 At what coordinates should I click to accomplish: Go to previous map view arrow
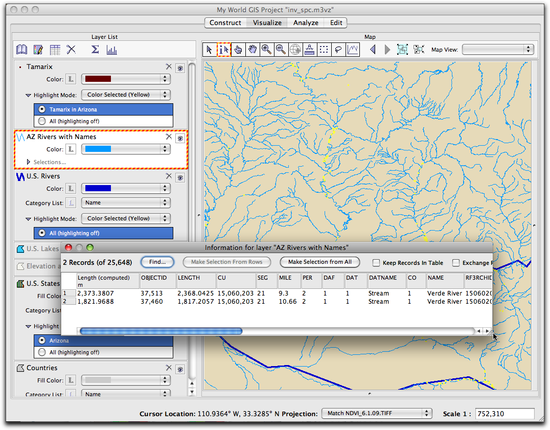373,49
